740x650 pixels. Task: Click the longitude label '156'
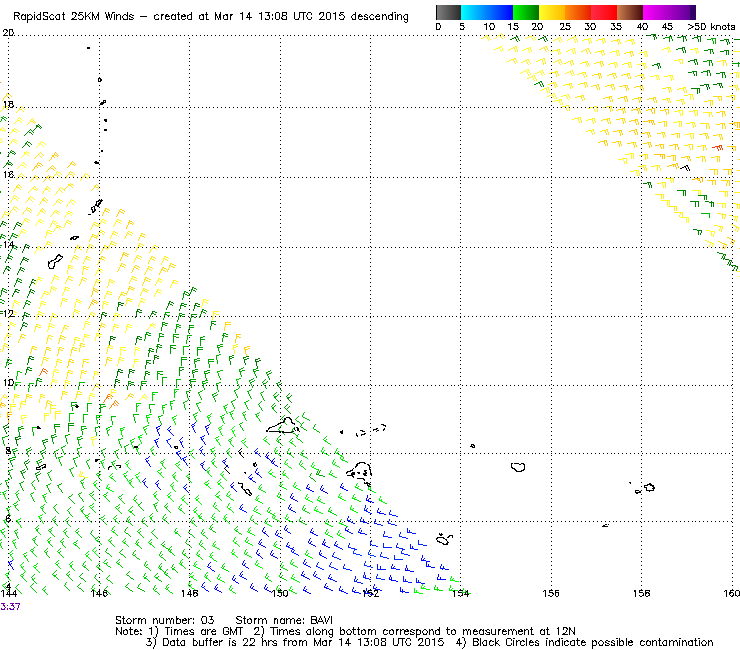point(551,593)
